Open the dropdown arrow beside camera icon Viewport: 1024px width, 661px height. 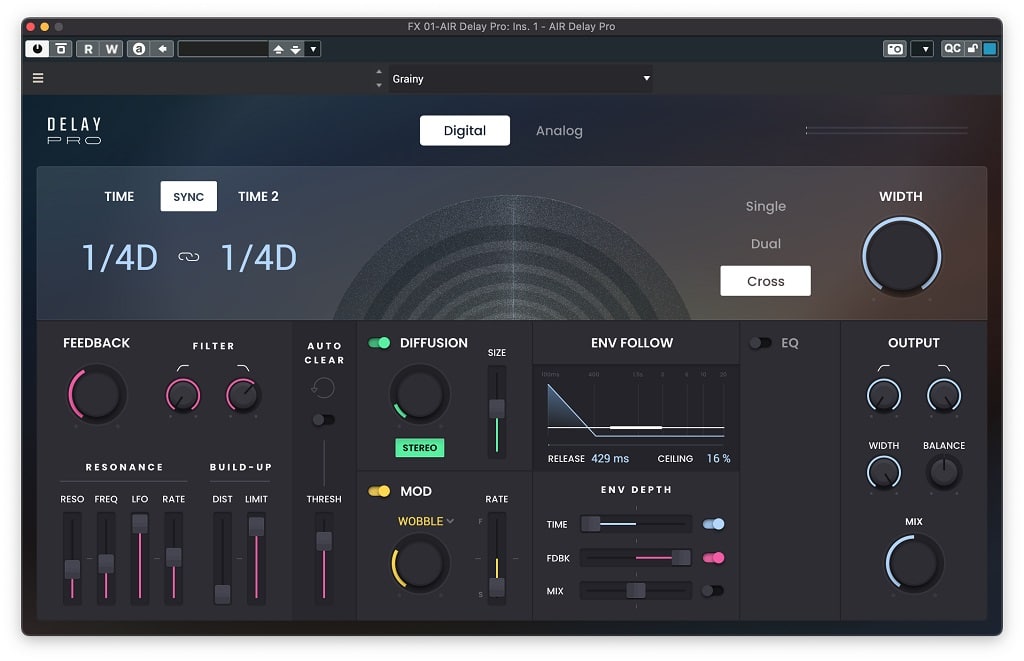click(923, 49)
